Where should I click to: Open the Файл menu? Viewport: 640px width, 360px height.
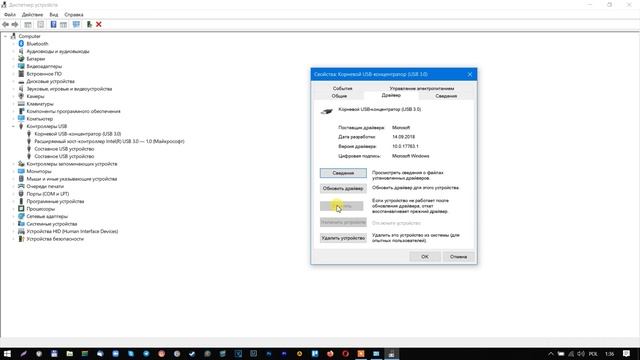tap(10, 15)
